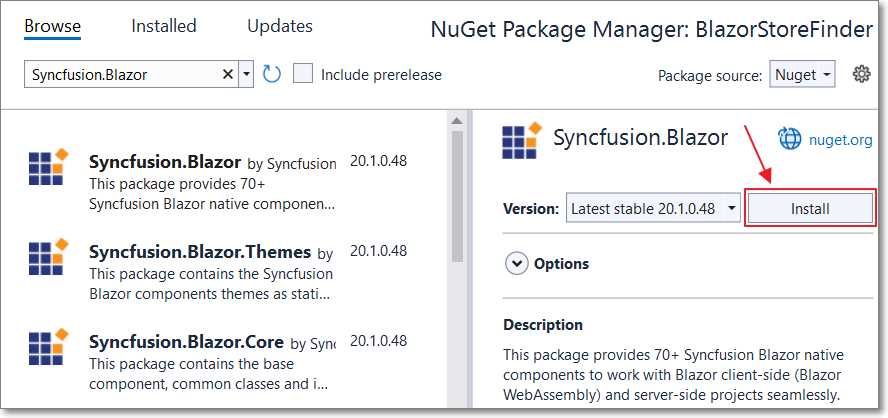Viewport: 888px width, 418px height.
Task: Clear the search text with the X icon
Action: click(x=228, y=74)
